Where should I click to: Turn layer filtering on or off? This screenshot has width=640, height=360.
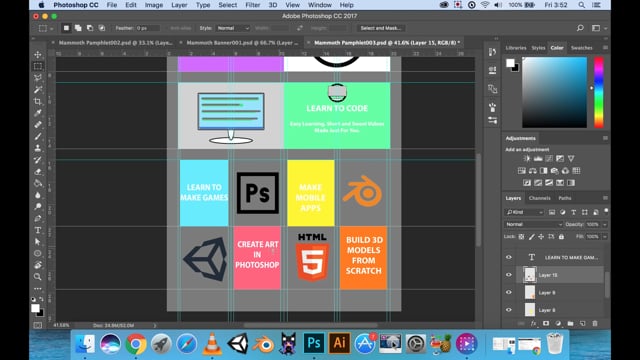pyautogui.click(x=606, y=211)
